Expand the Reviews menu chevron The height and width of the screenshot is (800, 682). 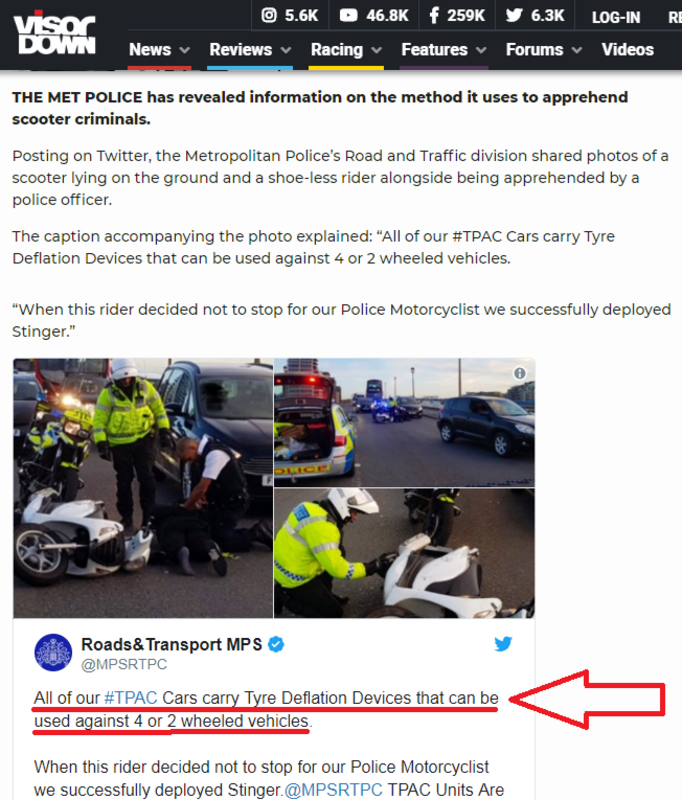[286, 50]
